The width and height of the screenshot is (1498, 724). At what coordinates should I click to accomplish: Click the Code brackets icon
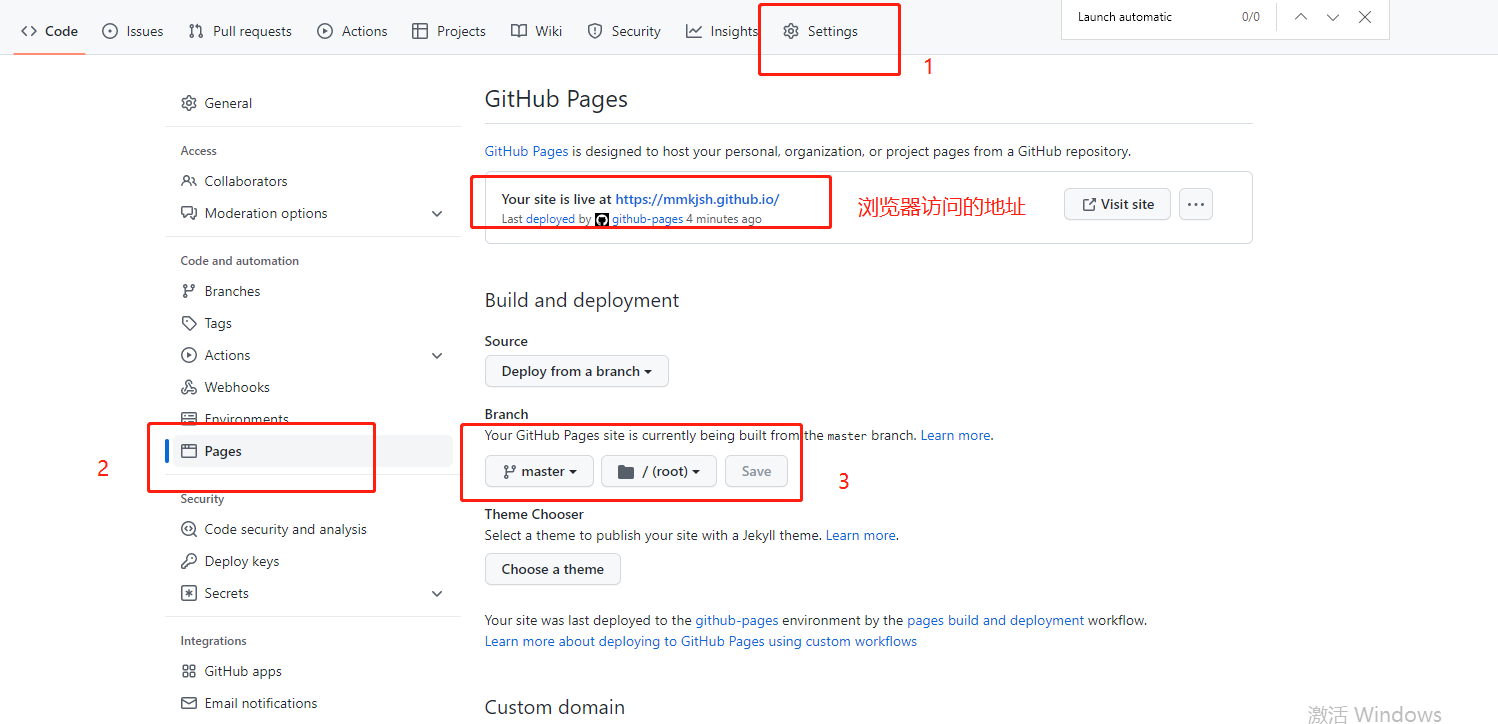pyautogui.click(x=30, y=31)
